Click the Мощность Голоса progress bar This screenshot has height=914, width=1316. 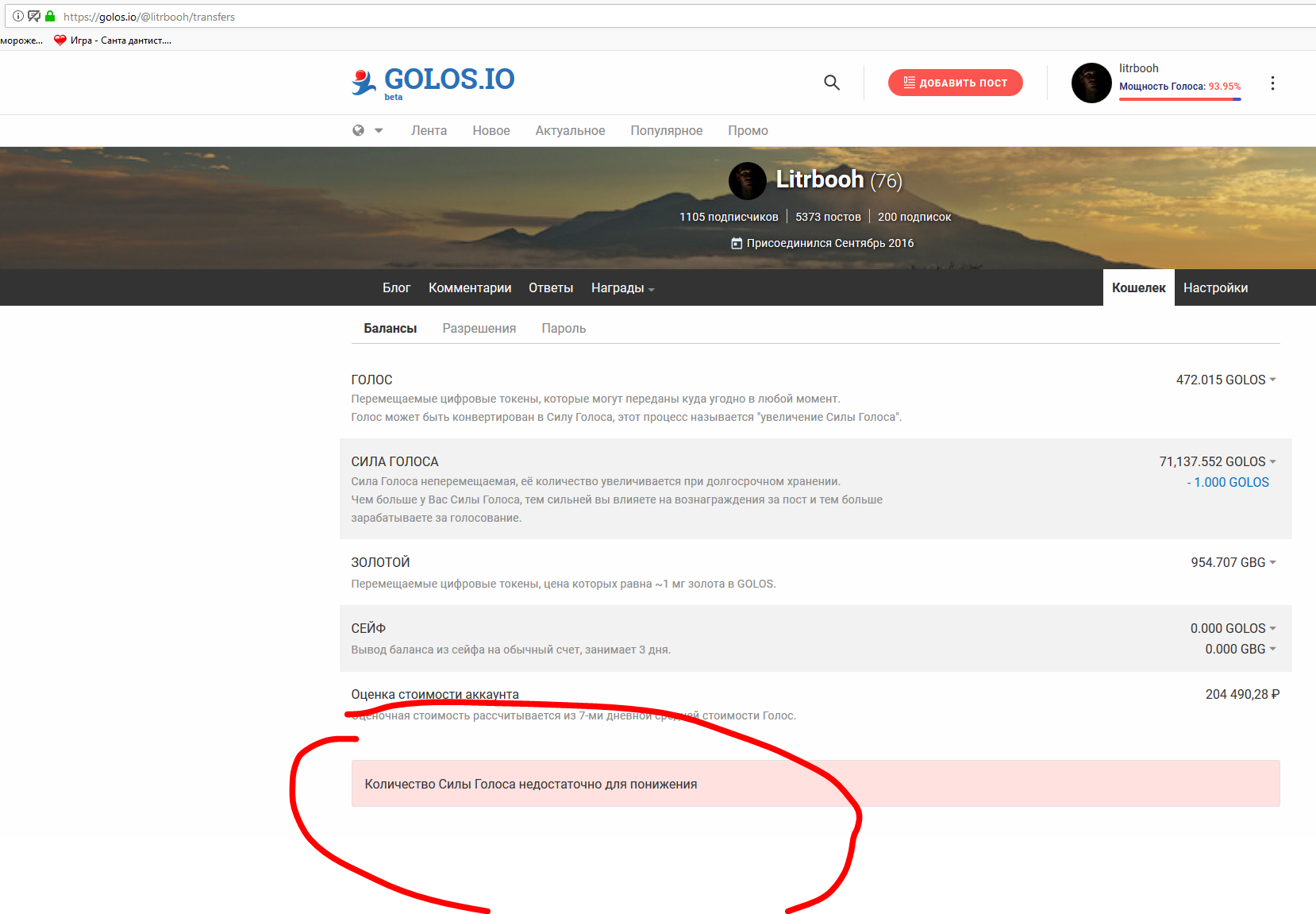point(1180,97)
